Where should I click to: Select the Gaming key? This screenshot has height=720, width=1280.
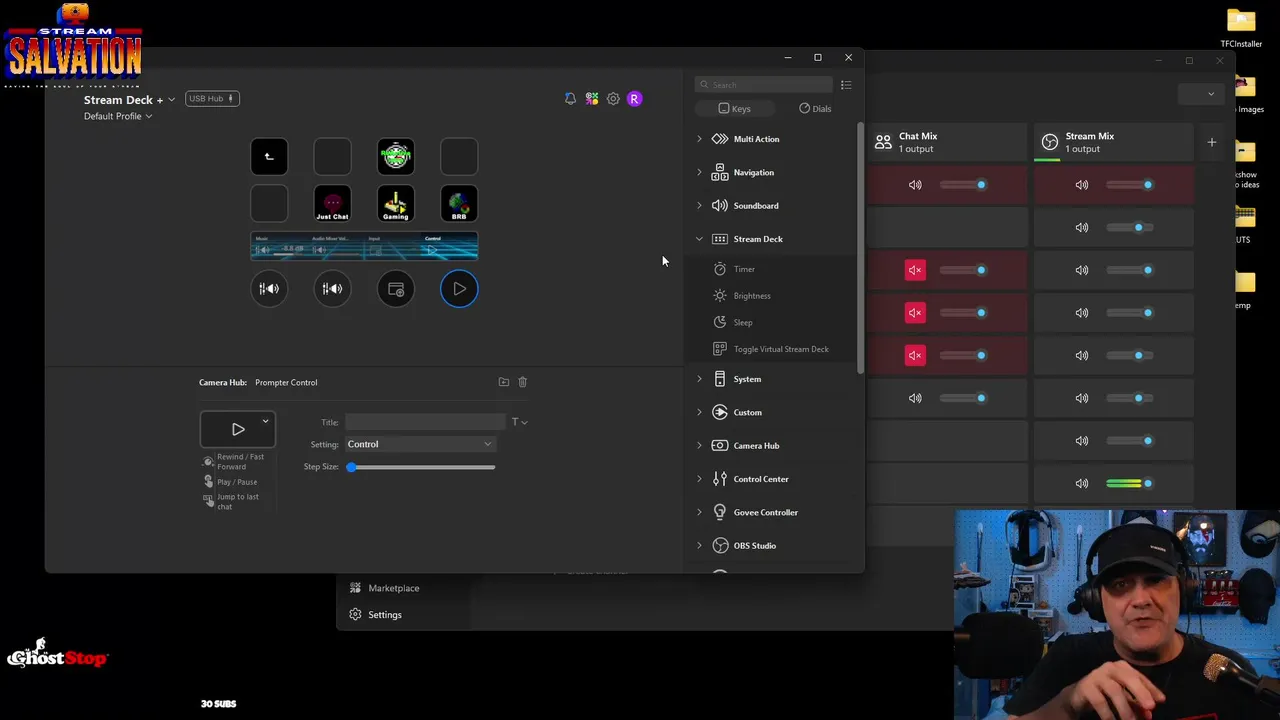coord(396,204)
